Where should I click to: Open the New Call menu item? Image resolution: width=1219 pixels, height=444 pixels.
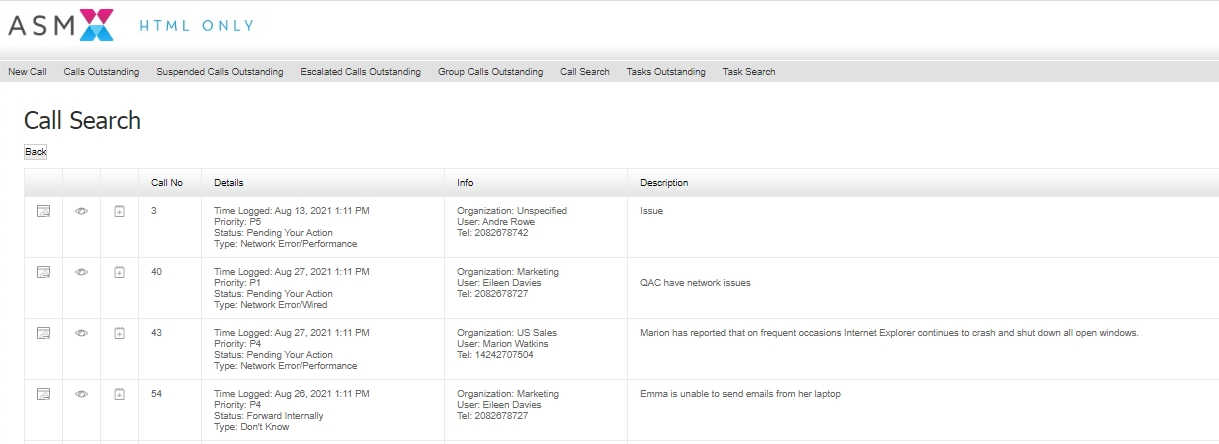coord(27,72)
